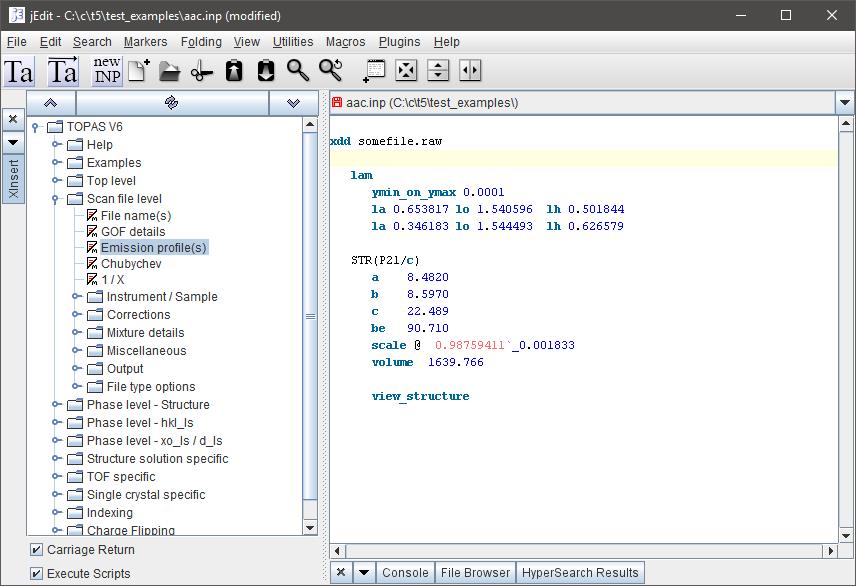Image resolution: width=856 pixels, height=586 pixels.
Task: Click the new file icon
Action: [138, 71]
